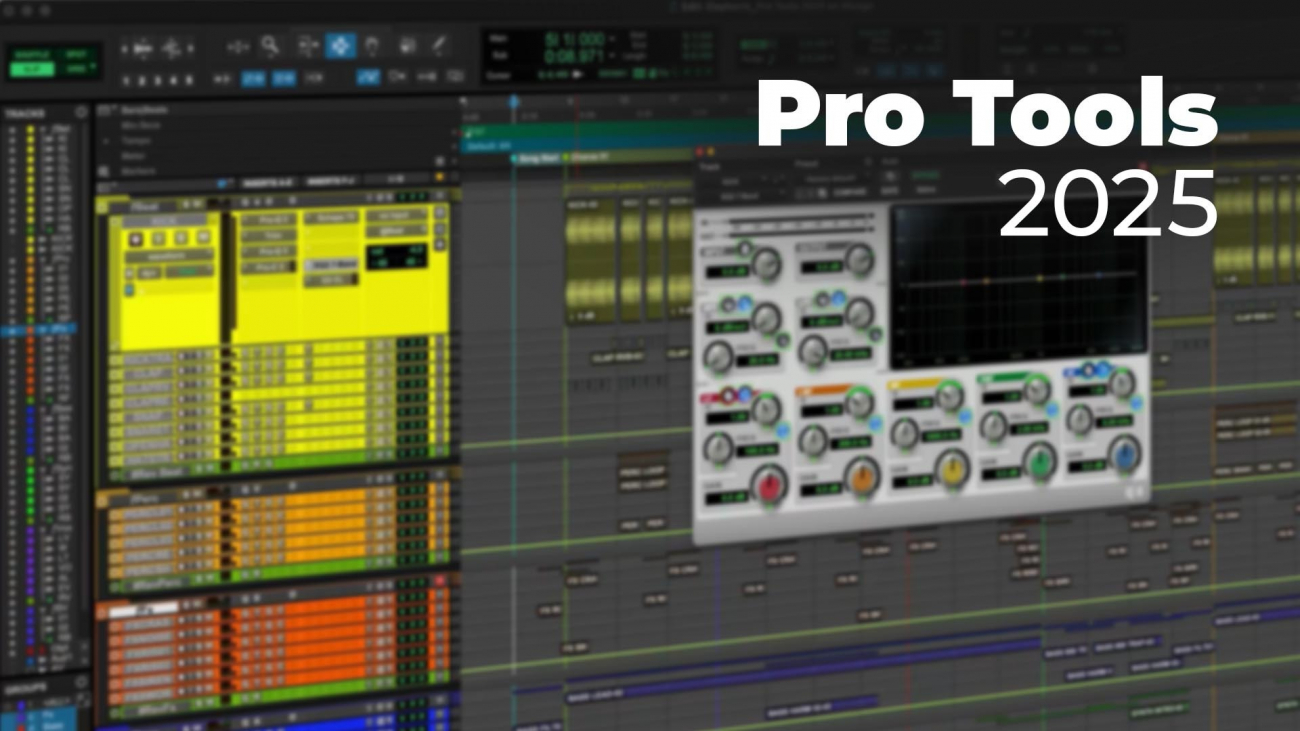
Task: Select the Scrubber speaker tool
Action: pos(407,46)
